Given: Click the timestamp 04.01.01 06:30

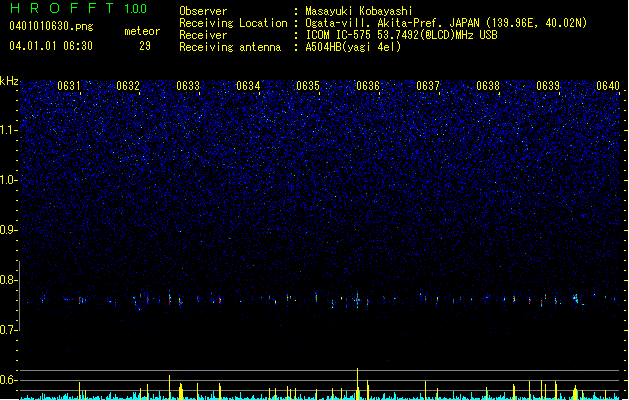Looking at the screenshot, I should (51, 46).
